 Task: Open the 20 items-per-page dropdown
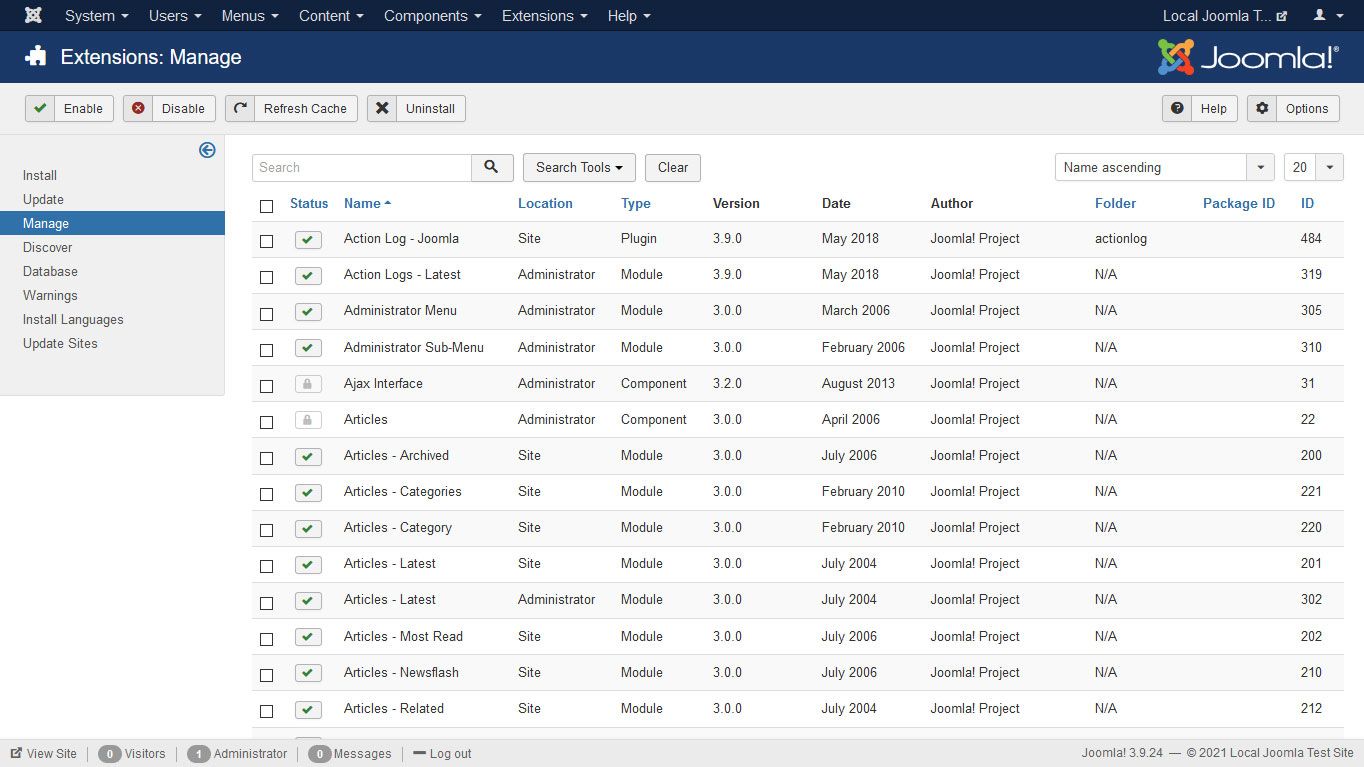pyautogui.click(x=1314, y=167)
